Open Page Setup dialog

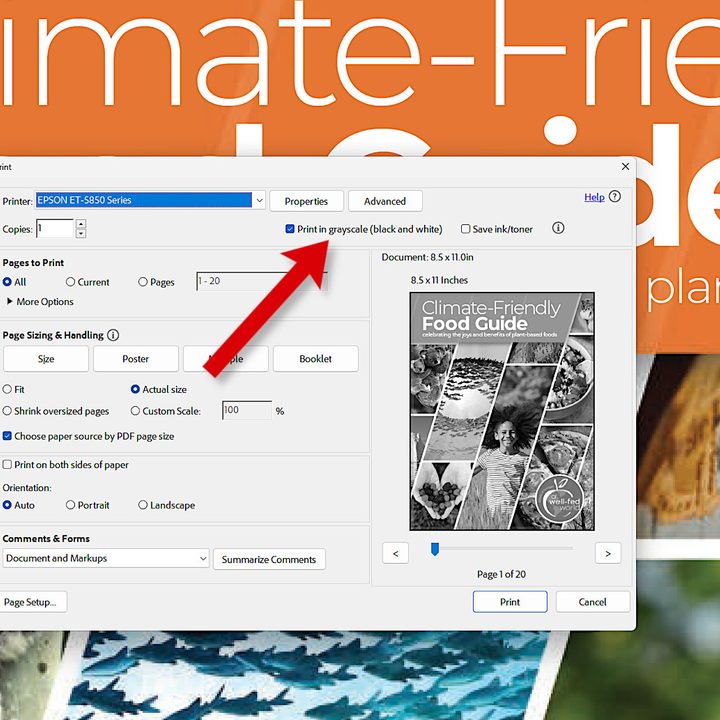click(x=32, y=602)
